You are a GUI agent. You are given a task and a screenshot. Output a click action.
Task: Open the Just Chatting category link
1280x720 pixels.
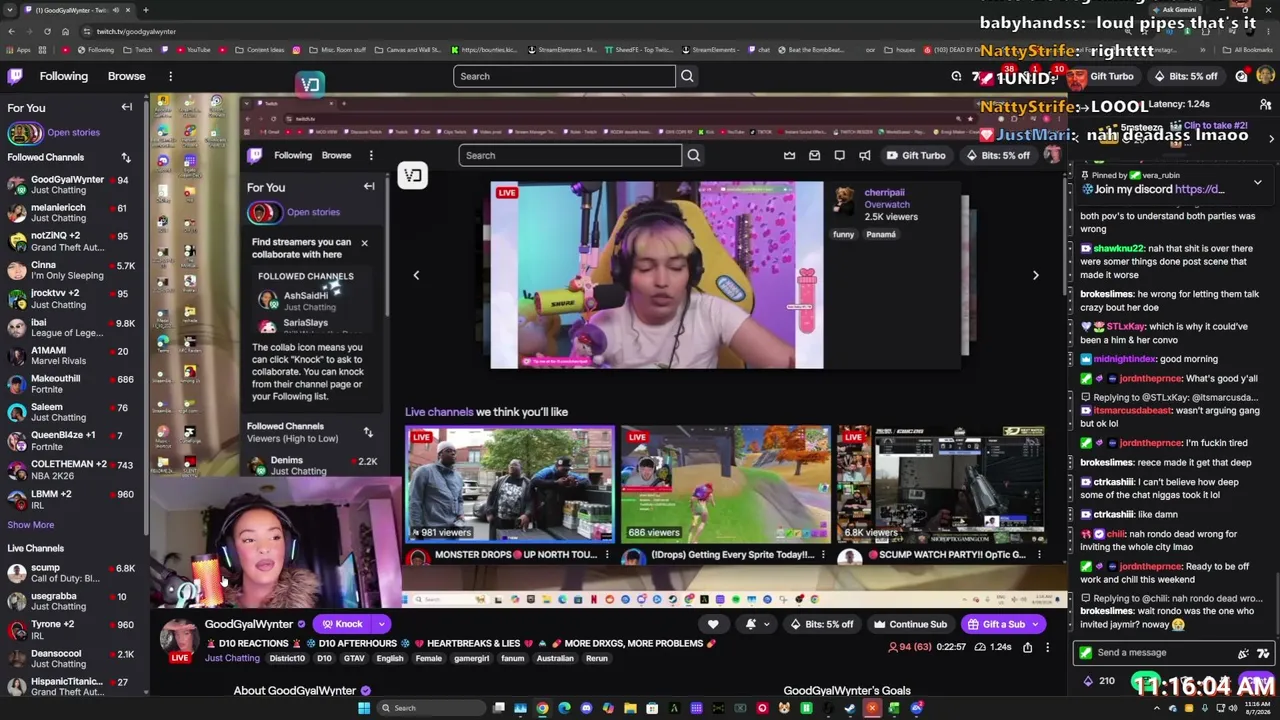[232, 658]
